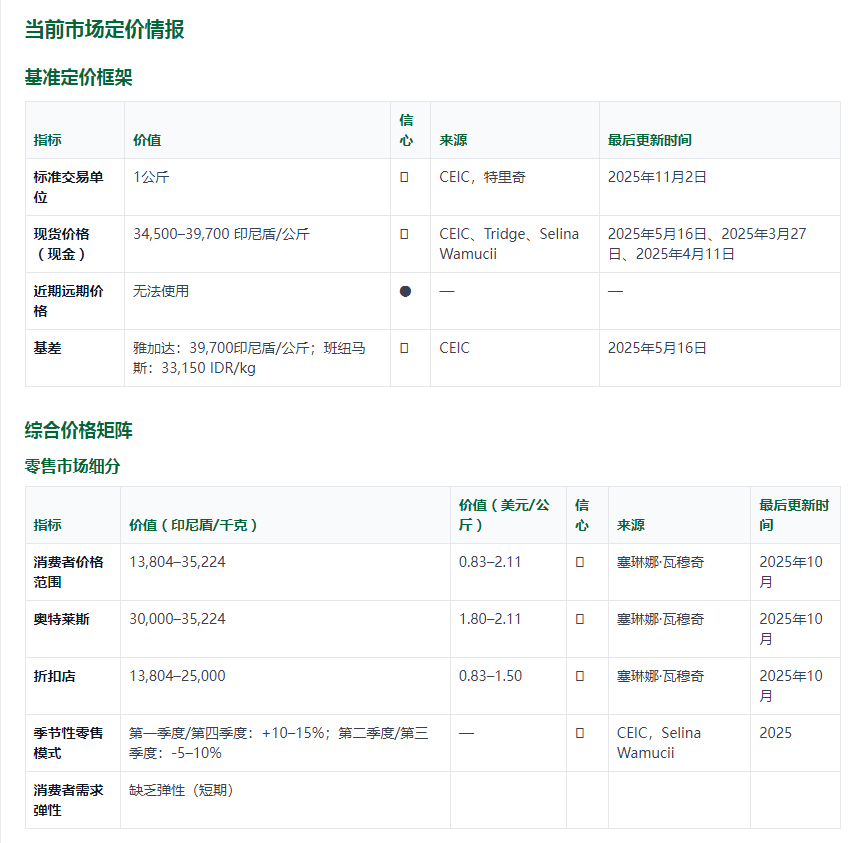Screen dimensions: 858x843
Task: Click the confidence icon for 季节性零售模式
Action: point(581,733)
